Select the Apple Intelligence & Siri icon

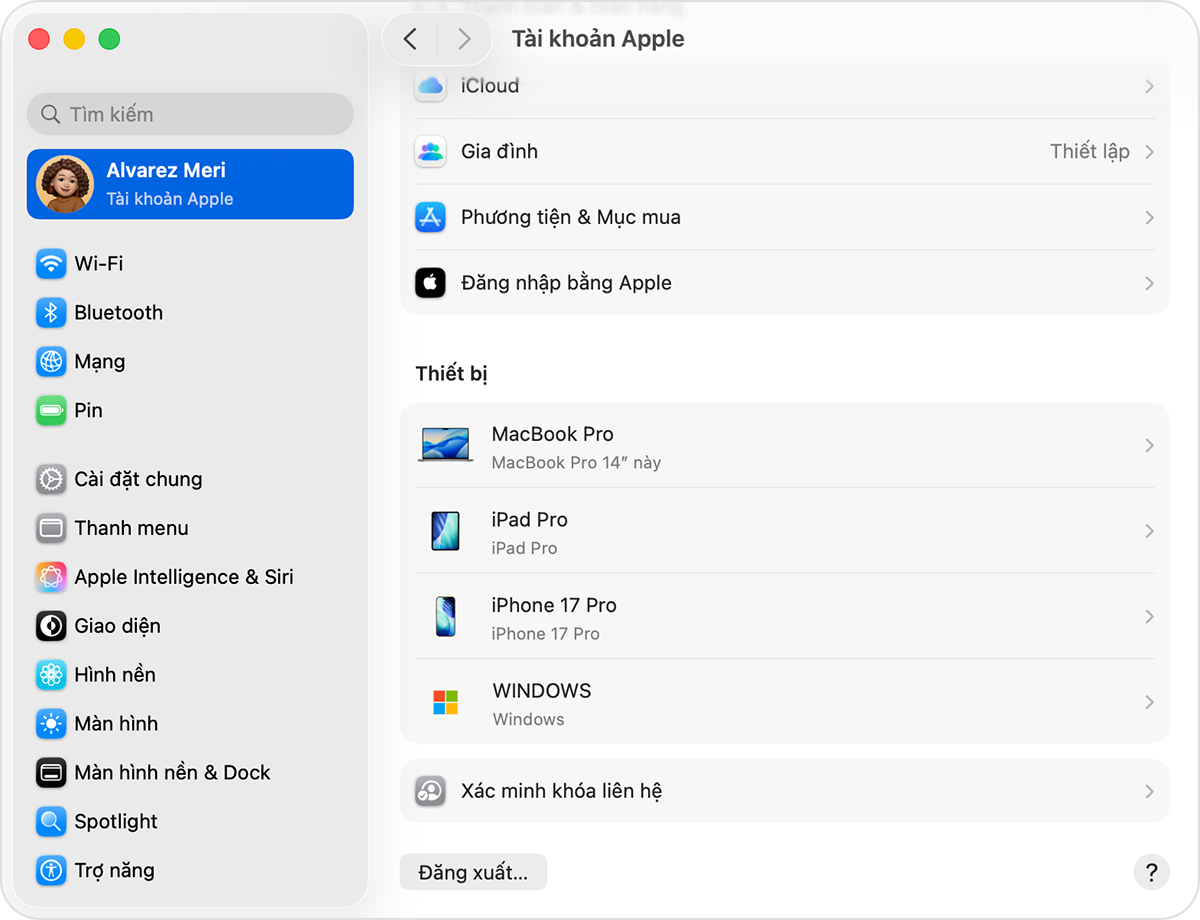point(51,577)
